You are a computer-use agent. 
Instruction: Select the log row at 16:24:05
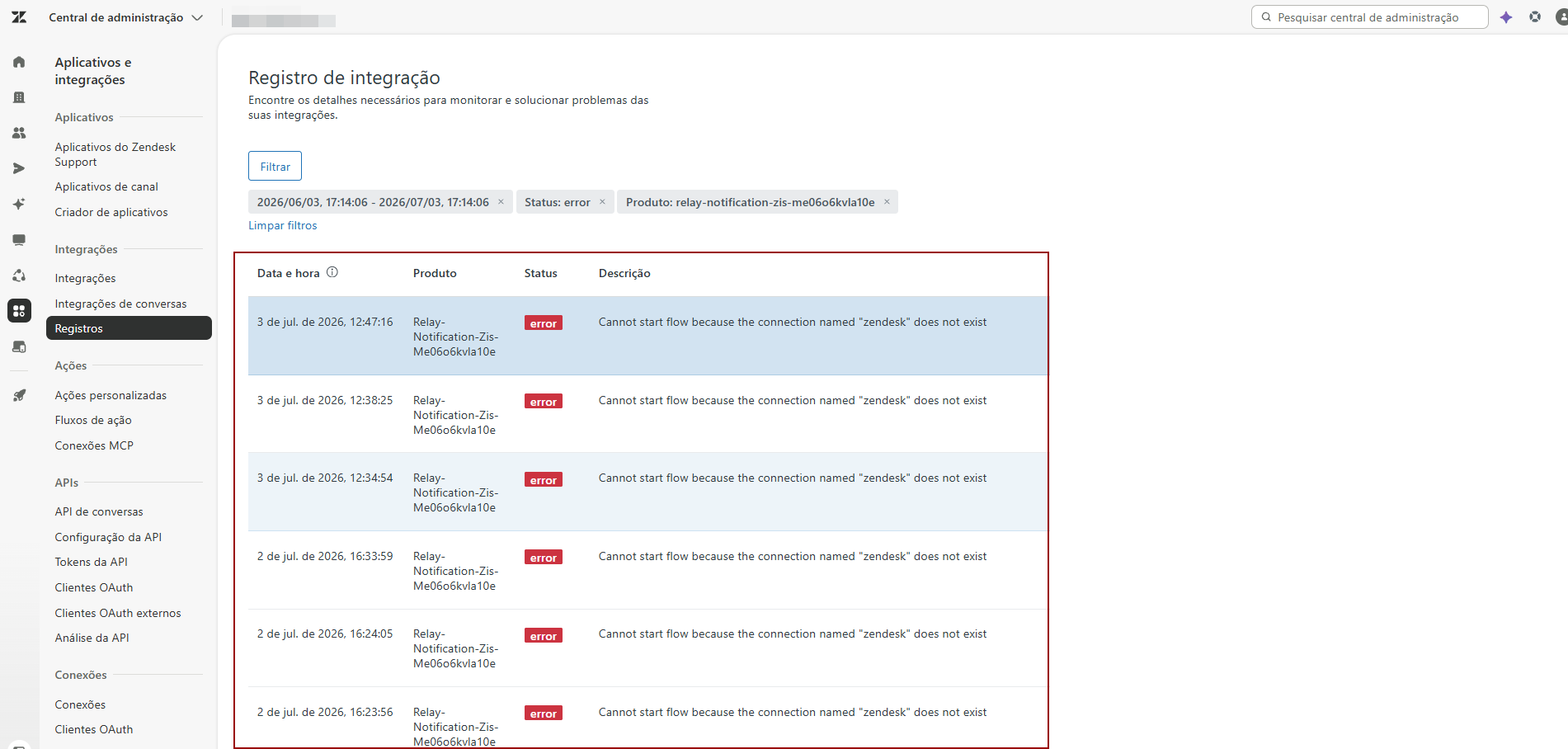[x=647, y=648]
